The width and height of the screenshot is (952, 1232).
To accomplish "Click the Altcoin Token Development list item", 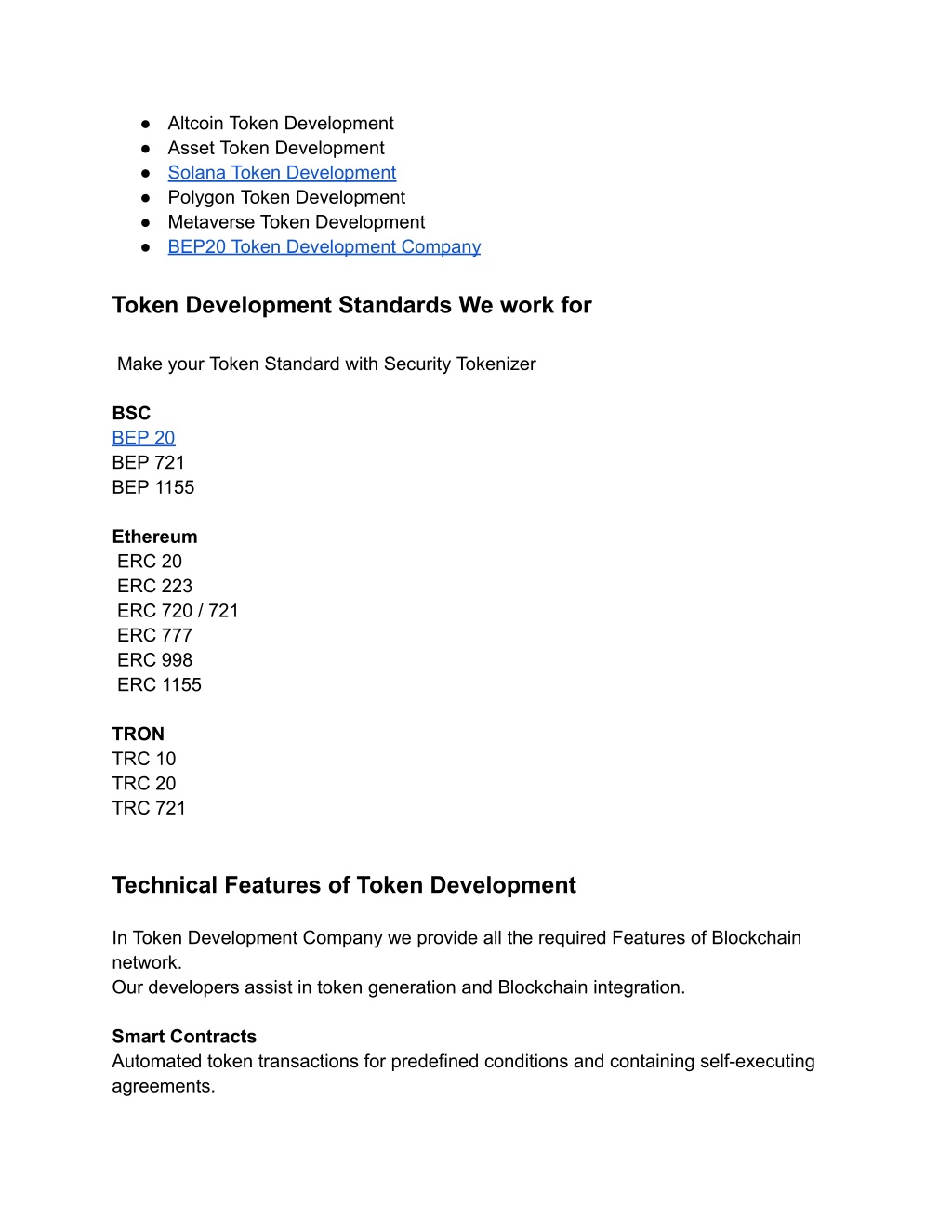I will pos(281,124).
